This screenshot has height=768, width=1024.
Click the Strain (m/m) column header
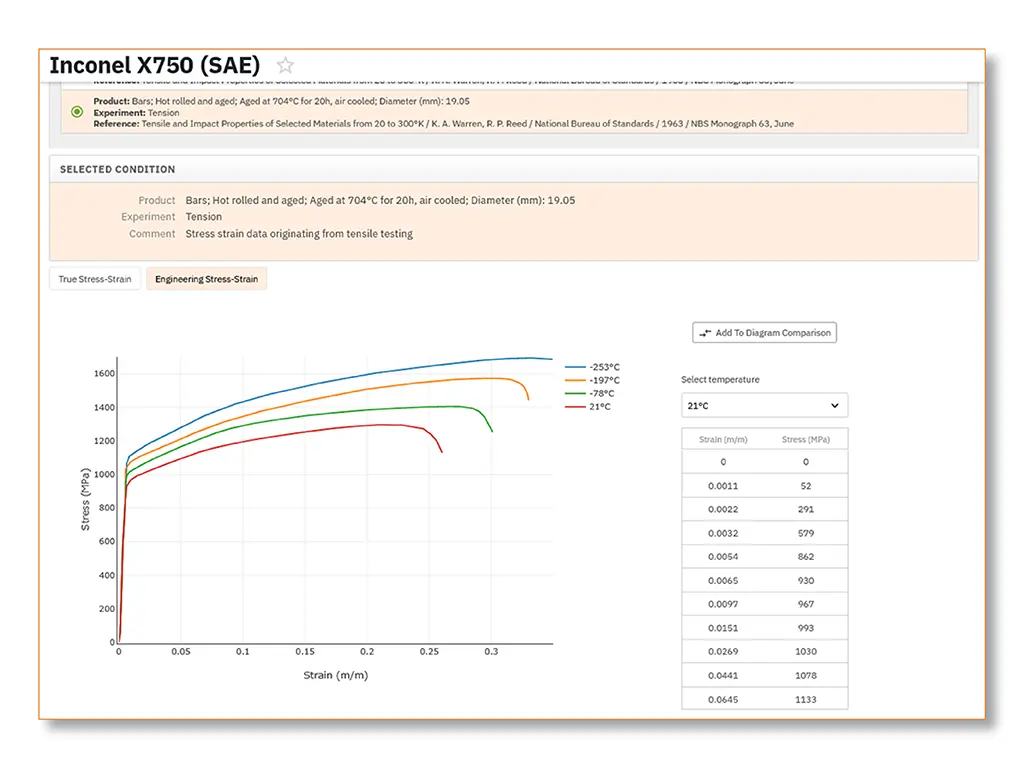(x=723, y=439)
